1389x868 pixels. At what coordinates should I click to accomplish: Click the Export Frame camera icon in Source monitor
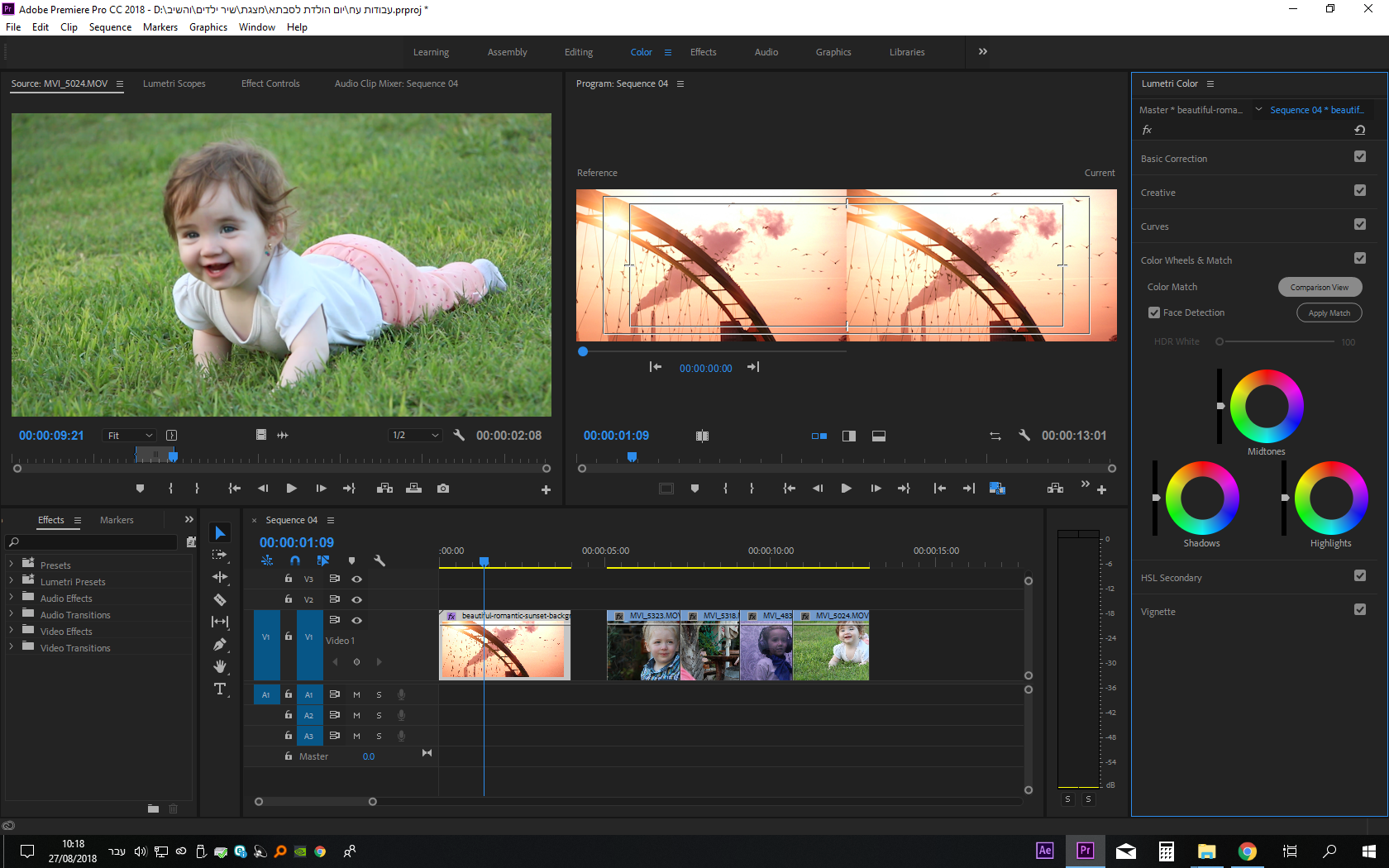(x=443, y=489)
